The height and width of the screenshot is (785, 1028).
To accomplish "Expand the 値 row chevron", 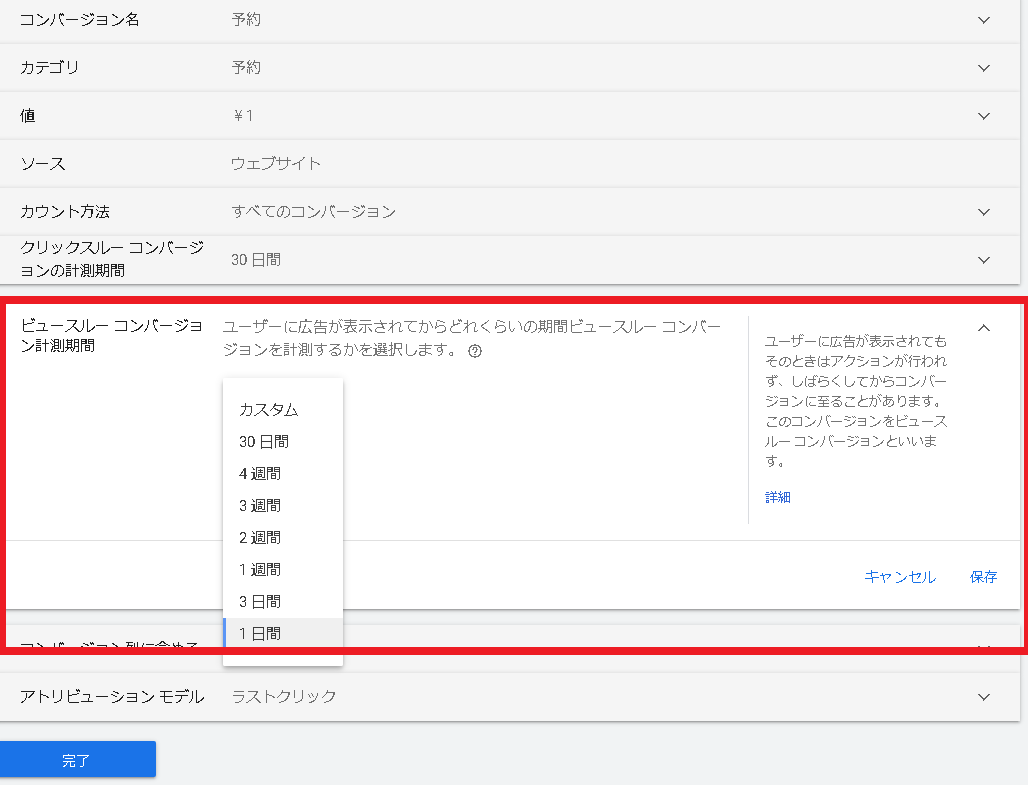I will pyautogui.click(x=983, y=116).
